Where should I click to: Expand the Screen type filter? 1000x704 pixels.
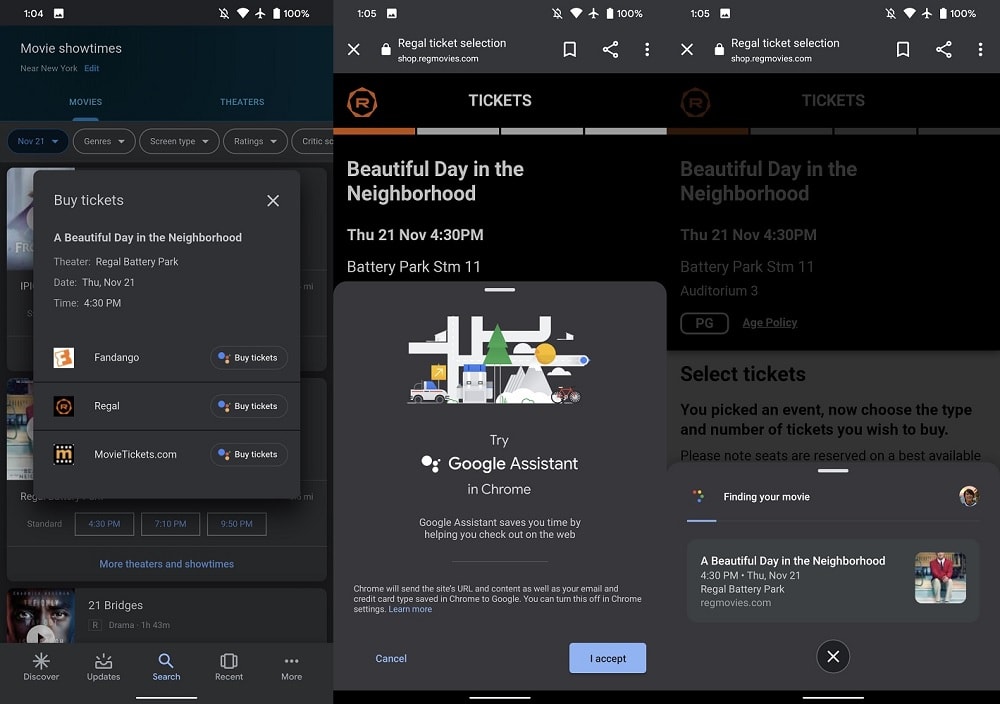(x=179, y=142)
